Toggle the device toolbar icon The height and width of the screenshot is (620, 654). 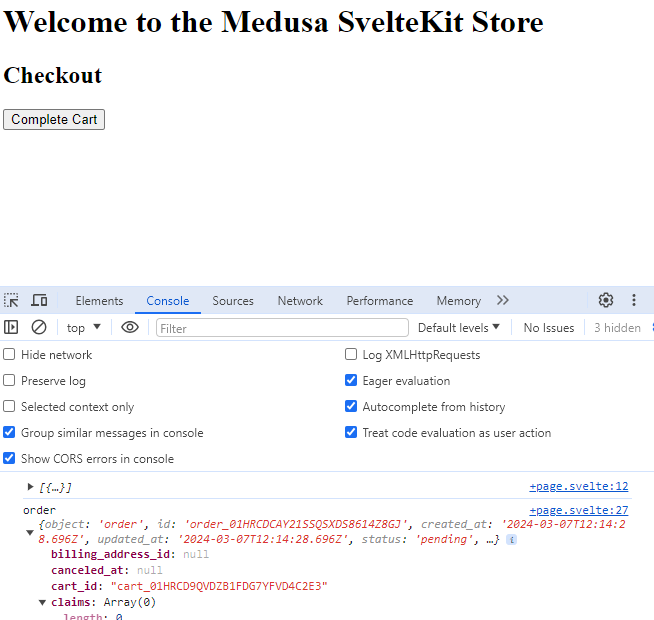click(x=39, y=300)
